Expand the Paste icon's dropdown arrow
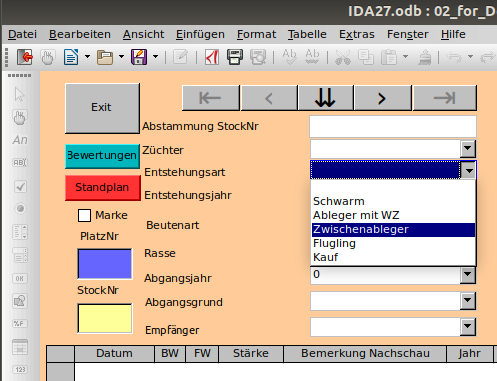497x381 pixels. click(x=405, y=57)
